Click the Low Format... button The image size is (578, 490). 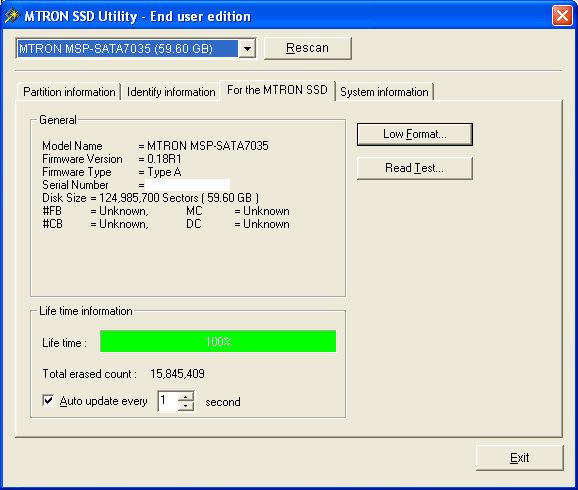coord(415,134)
